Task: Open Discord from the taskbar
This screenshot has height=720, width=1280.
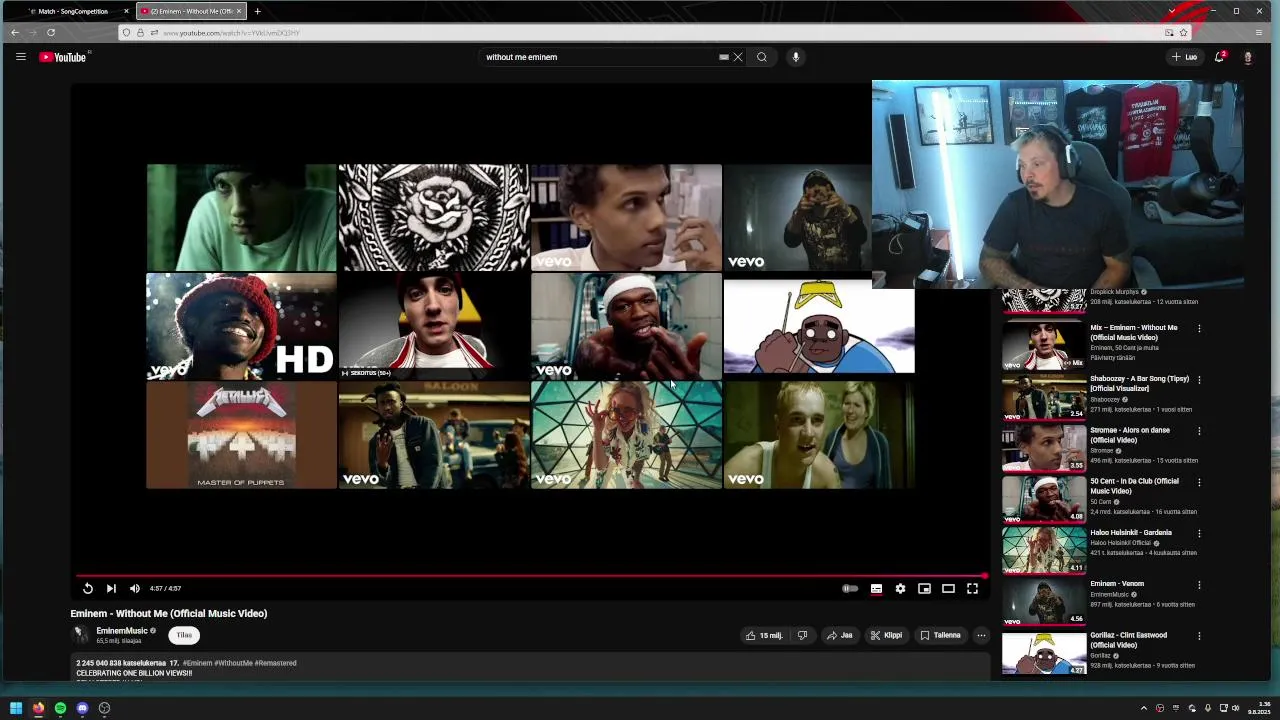Action: 82,708
